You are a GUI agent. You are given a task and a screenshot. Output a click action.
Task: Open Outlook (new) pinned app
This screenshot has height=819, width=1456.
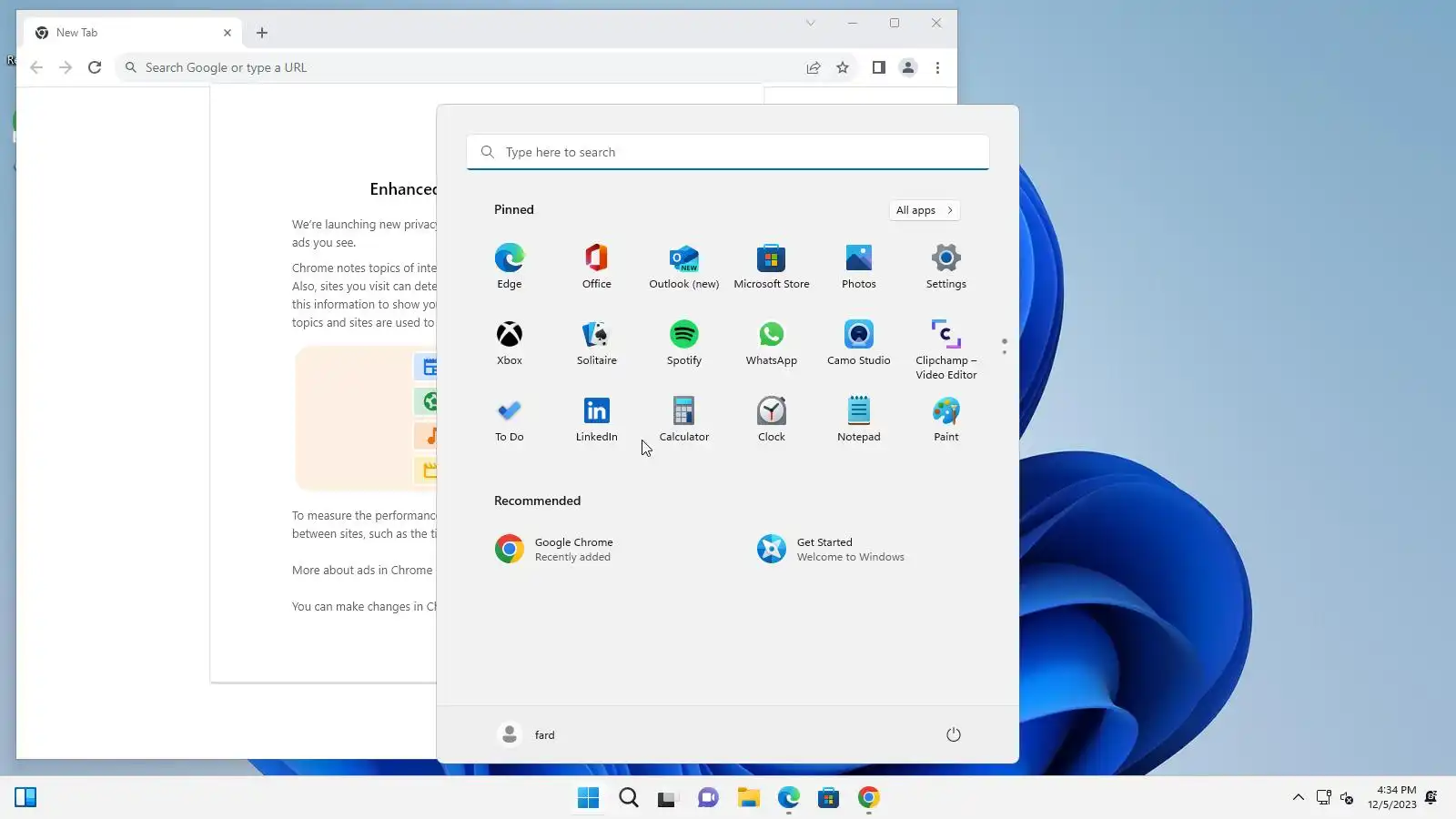coord(684,267)
